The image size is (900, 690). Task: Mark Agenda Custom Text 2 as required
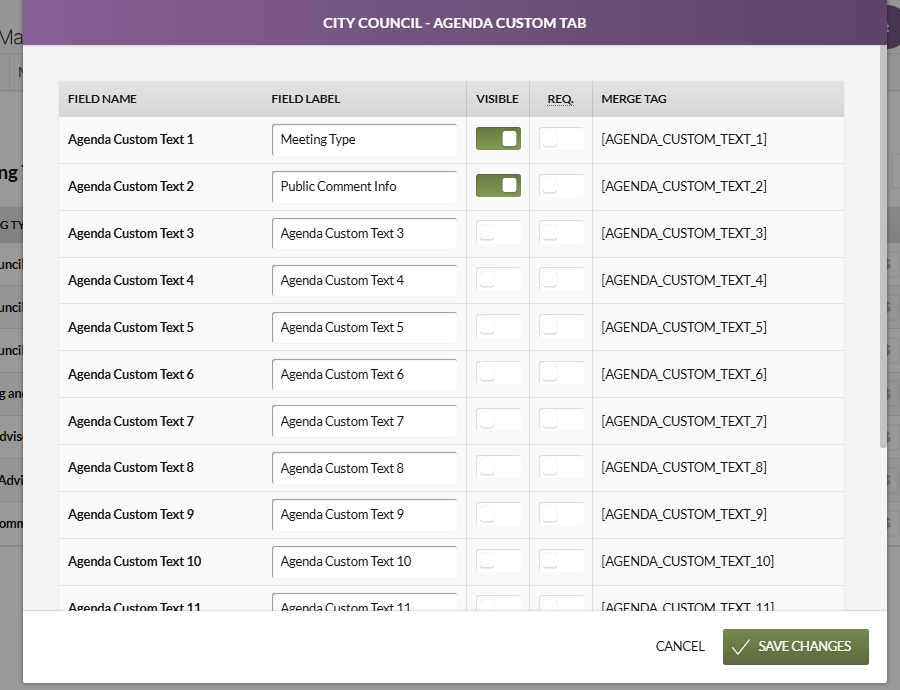(x=561, y=186)
